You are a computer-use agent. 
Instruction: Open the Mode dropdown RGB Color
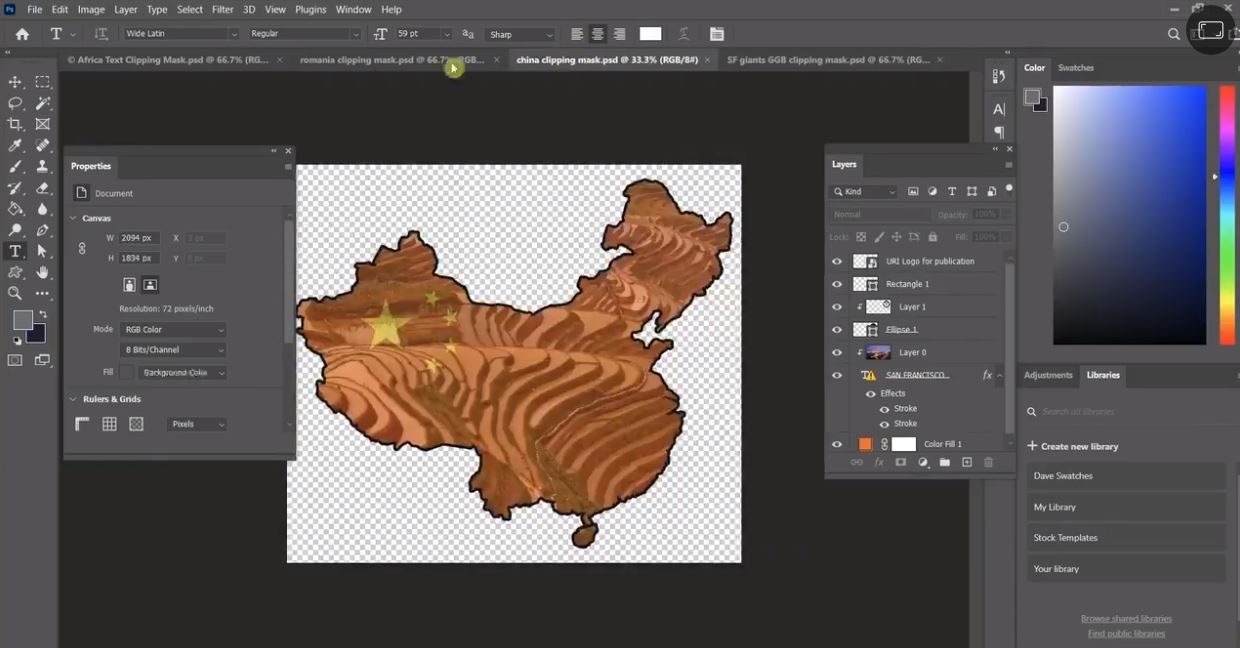pyautogui.click(x=173, y=329)
